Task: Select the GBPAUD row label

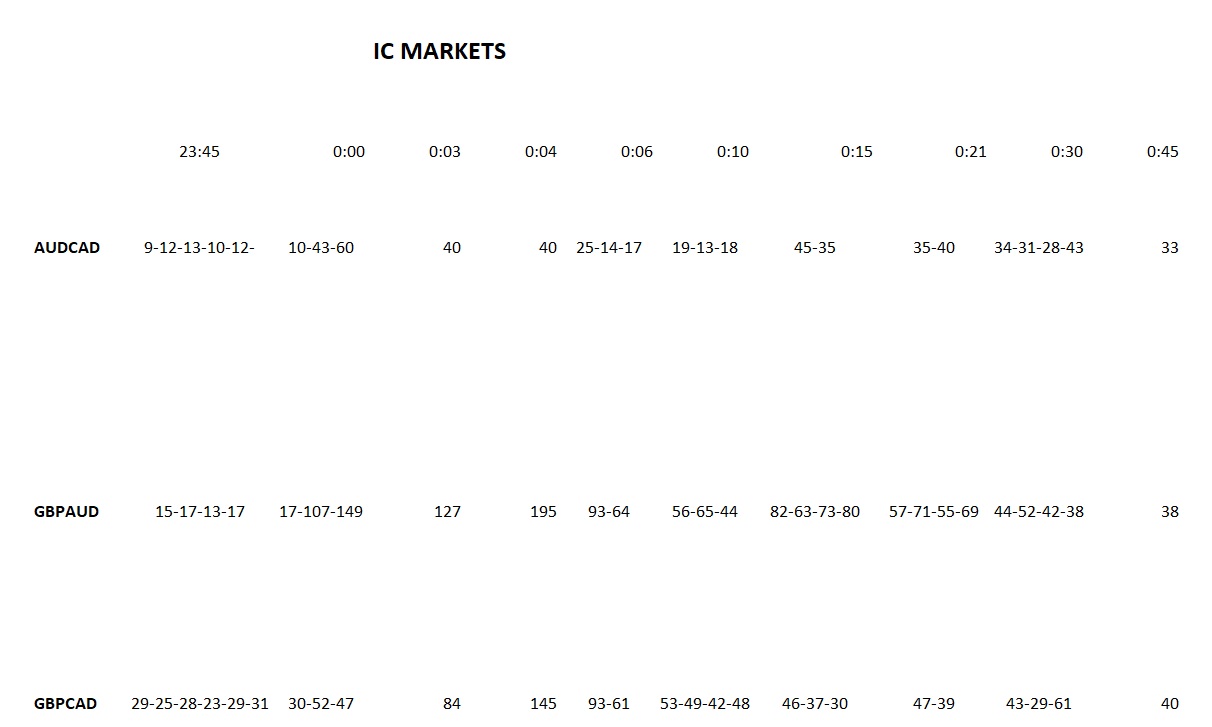Action: coord(67,512)
